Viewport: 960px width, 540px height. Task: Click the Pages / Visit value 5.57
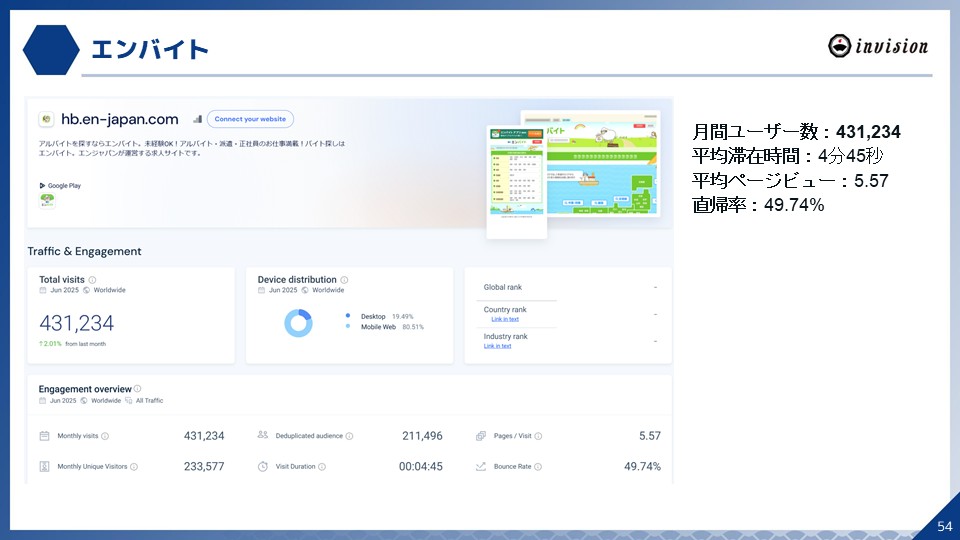(x=650, y=436)
